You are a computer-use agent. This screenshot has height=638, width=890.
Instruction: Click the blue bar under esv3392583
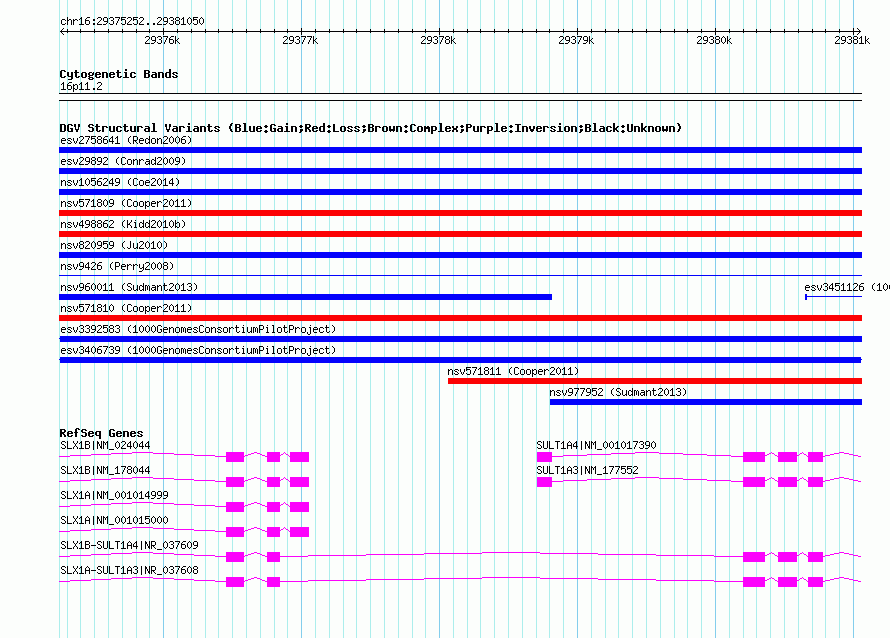point(460,339)
